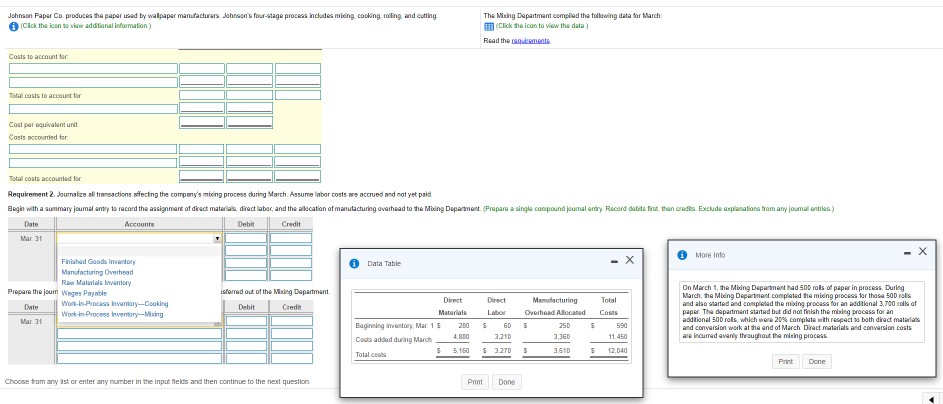Print the More Info dialog
This screenshot has width=943, height=404.
click(x=785, y=361)
